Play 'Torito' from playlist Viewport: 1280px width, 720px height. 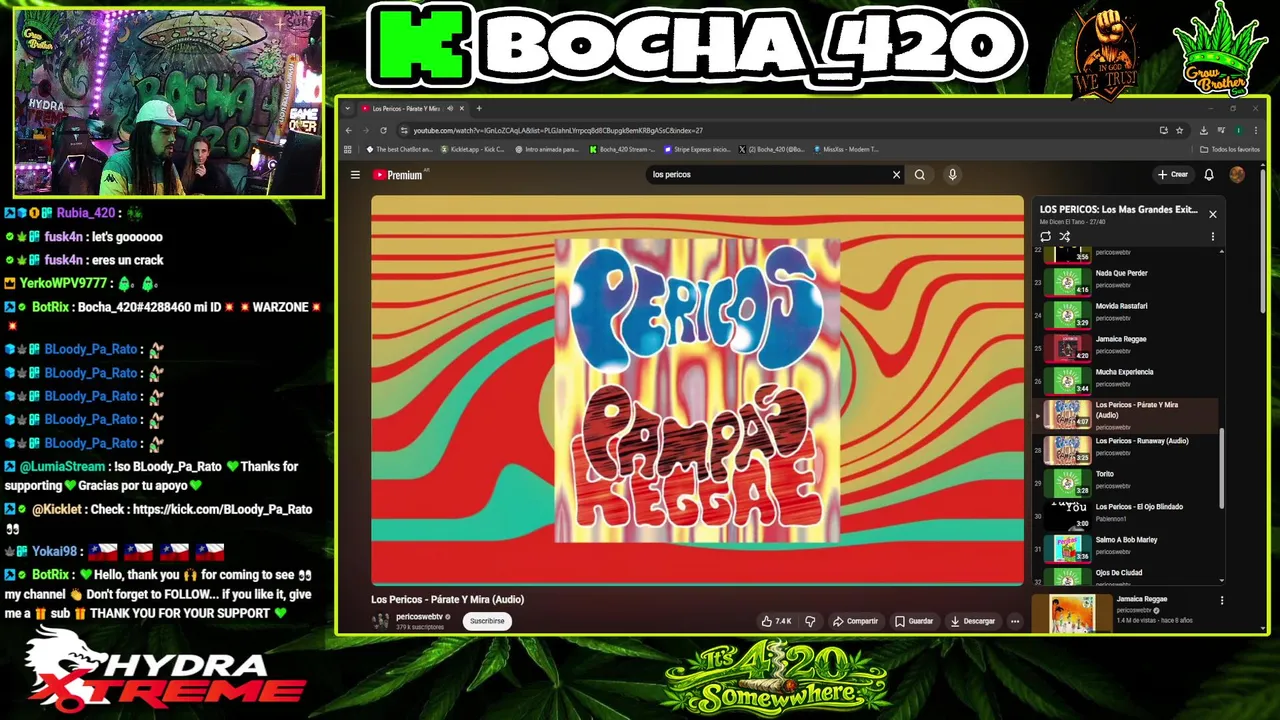point(1127,483)
